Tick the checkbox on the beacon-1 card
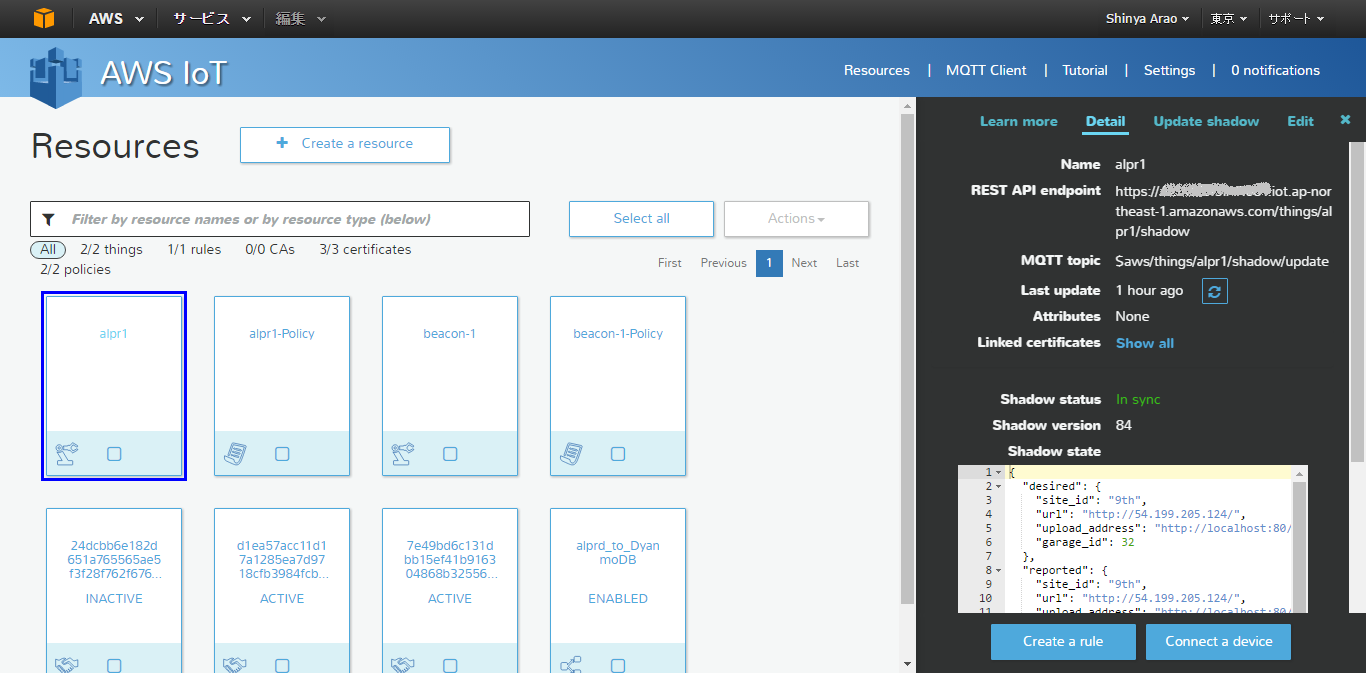Viewport: 1366px width, 673px height. [450, 454]
